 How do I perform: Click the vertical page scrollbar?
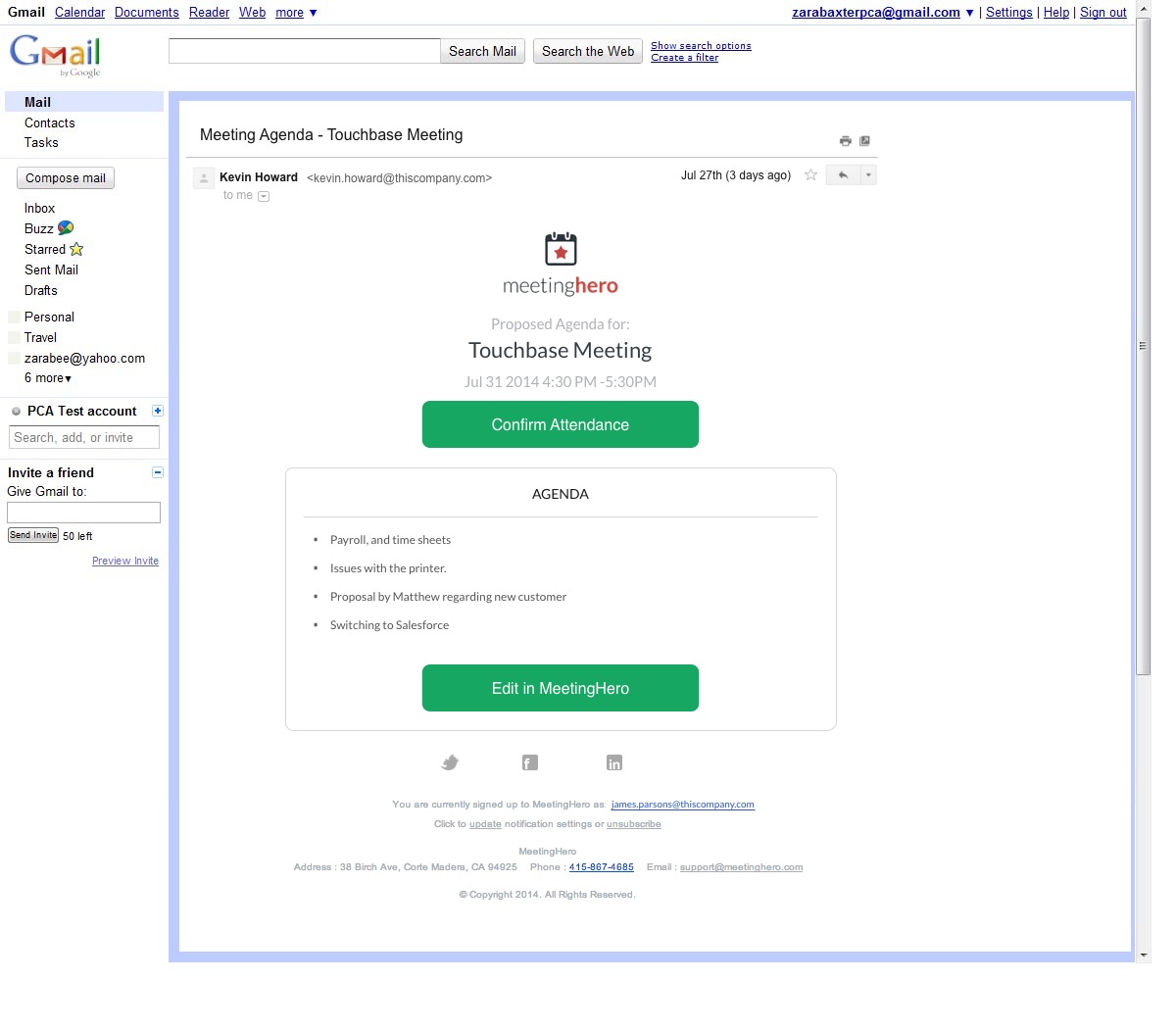[1143, 345]
